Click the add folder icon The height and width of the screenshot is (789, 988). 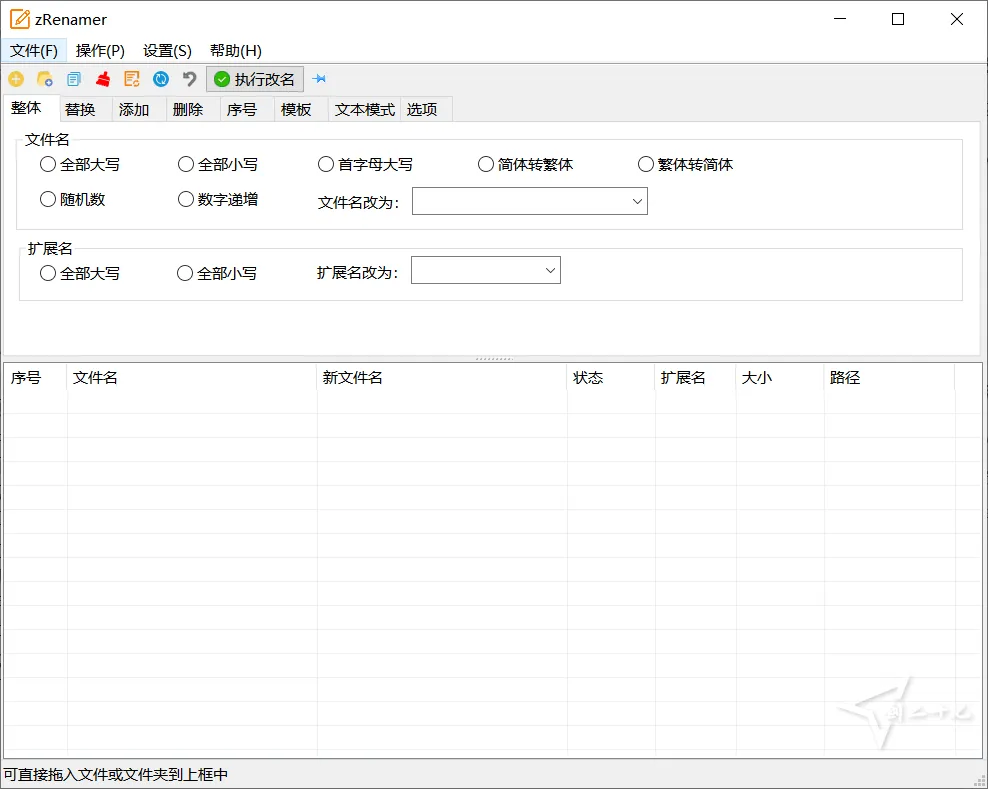coord(45,78)
